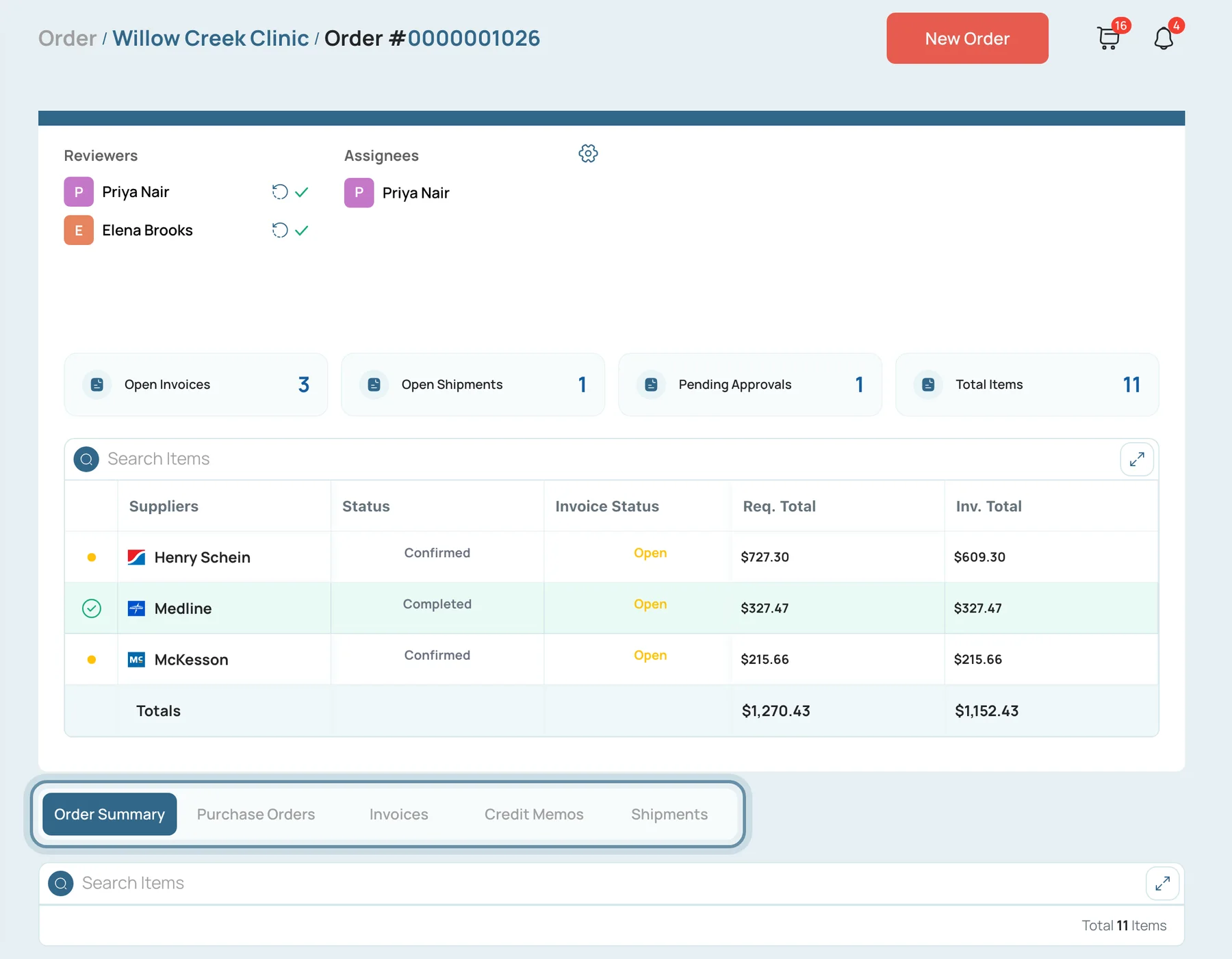
Task: Click Priya Nair's reviewer avatar
Action: [x=79, y=192]
